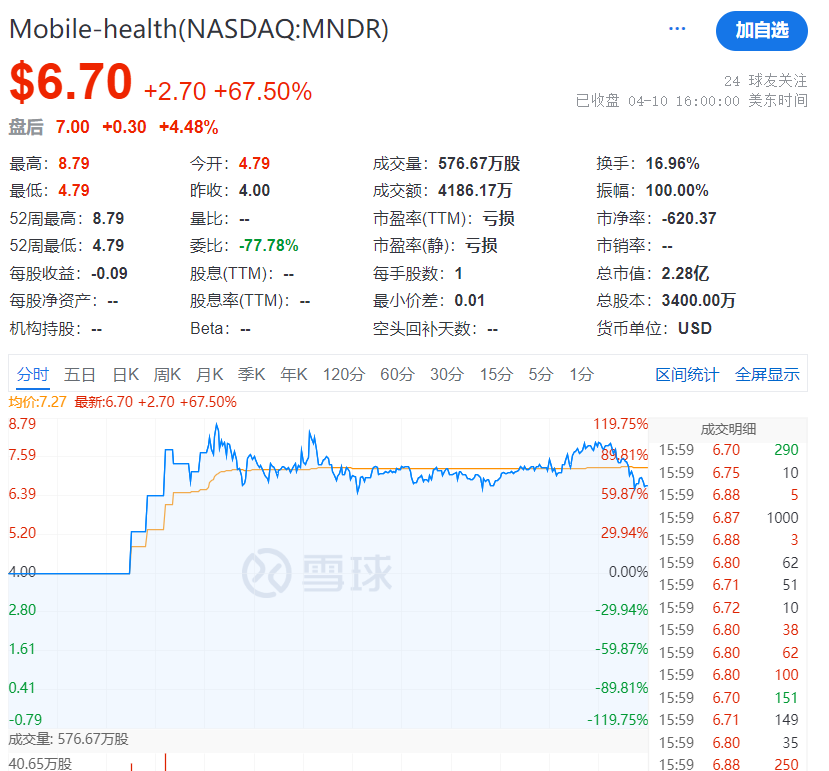Click the 今开 4.79 value
The height and width of the screenshot is (771, 829).
pos(254,163)
